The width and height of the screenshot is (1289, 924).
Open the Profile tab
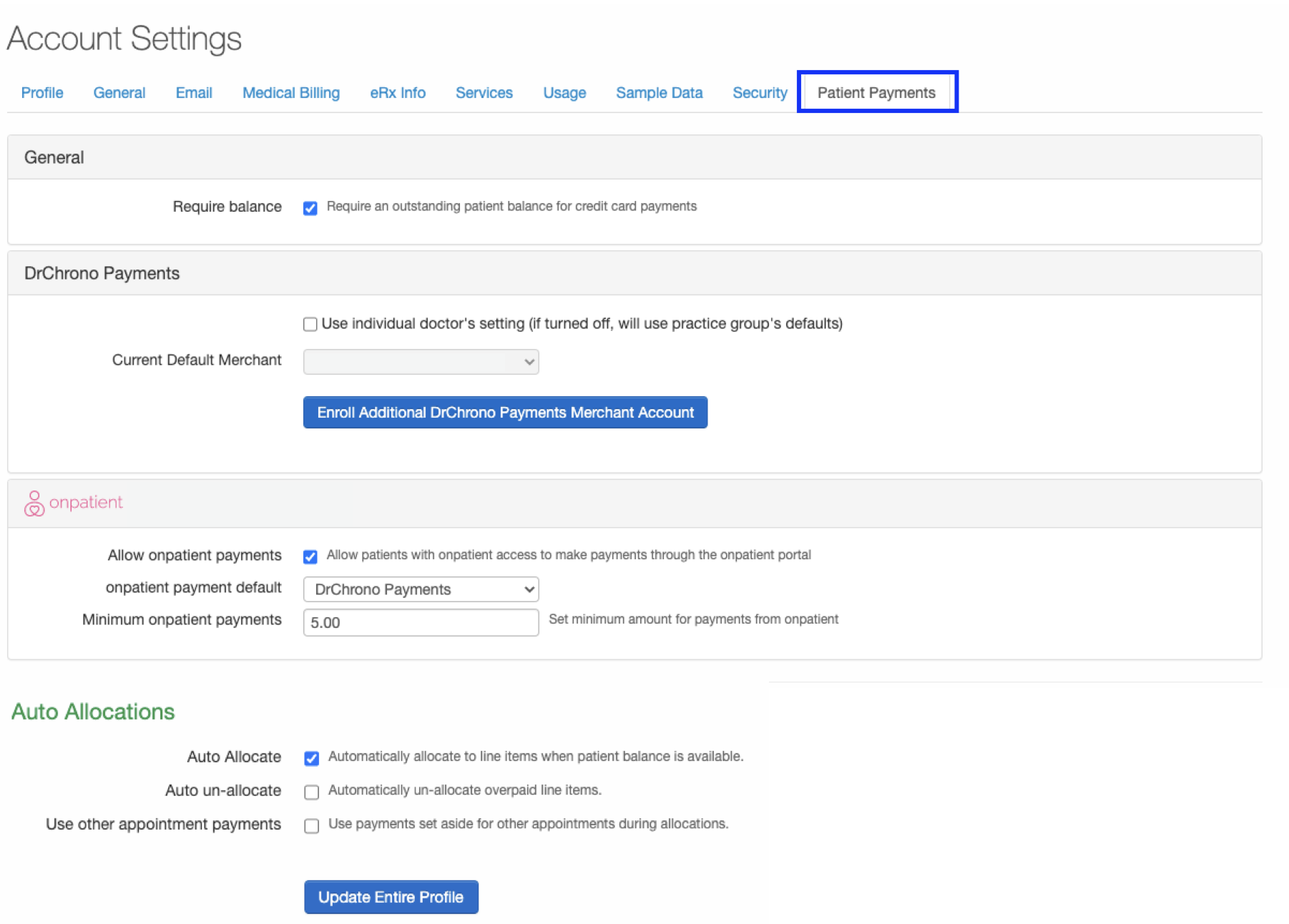tap(42, 93)
